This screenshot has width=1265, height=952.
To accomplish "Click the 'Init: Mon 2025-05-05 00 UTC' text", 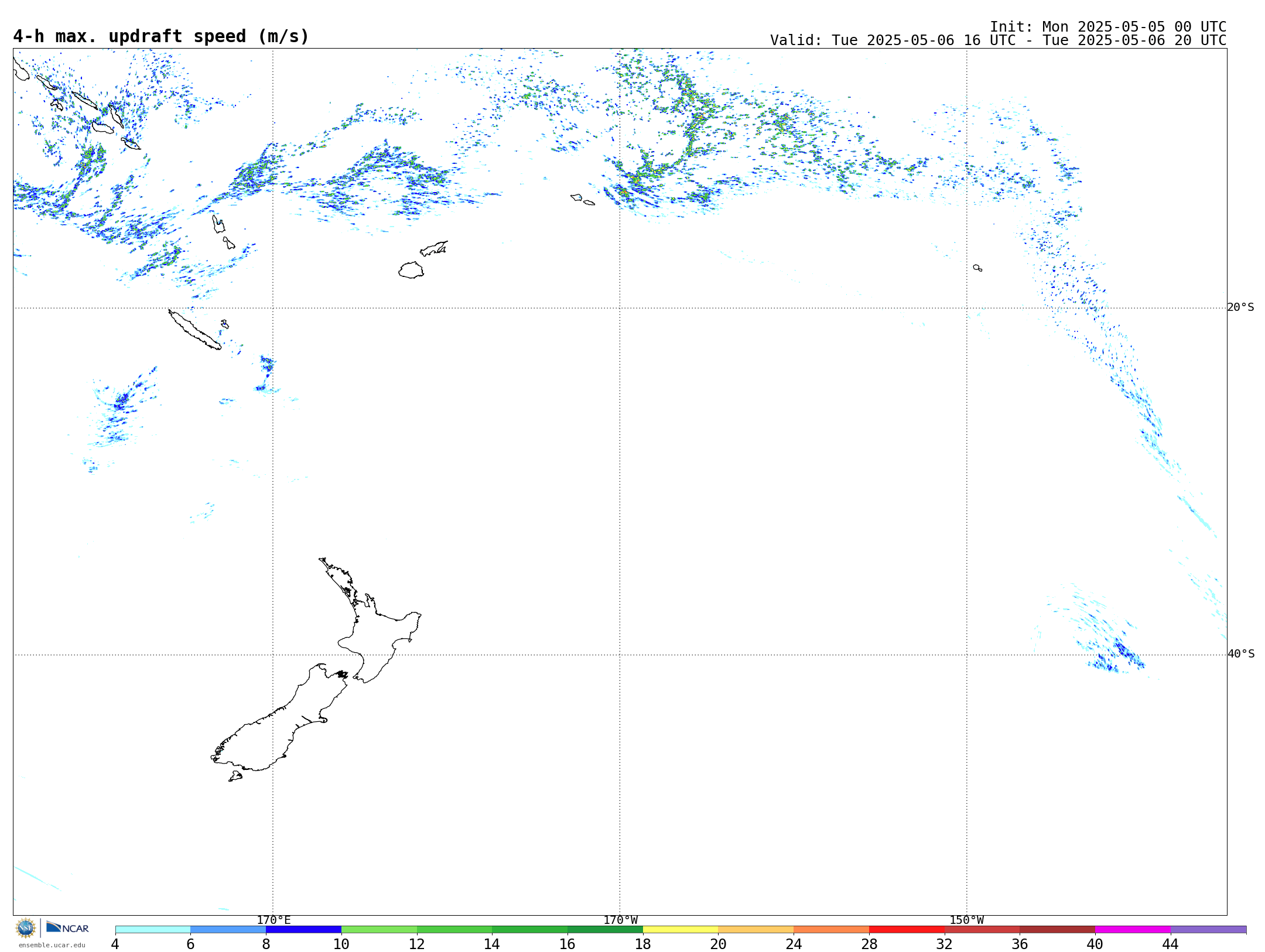I will click(1108, 27).
